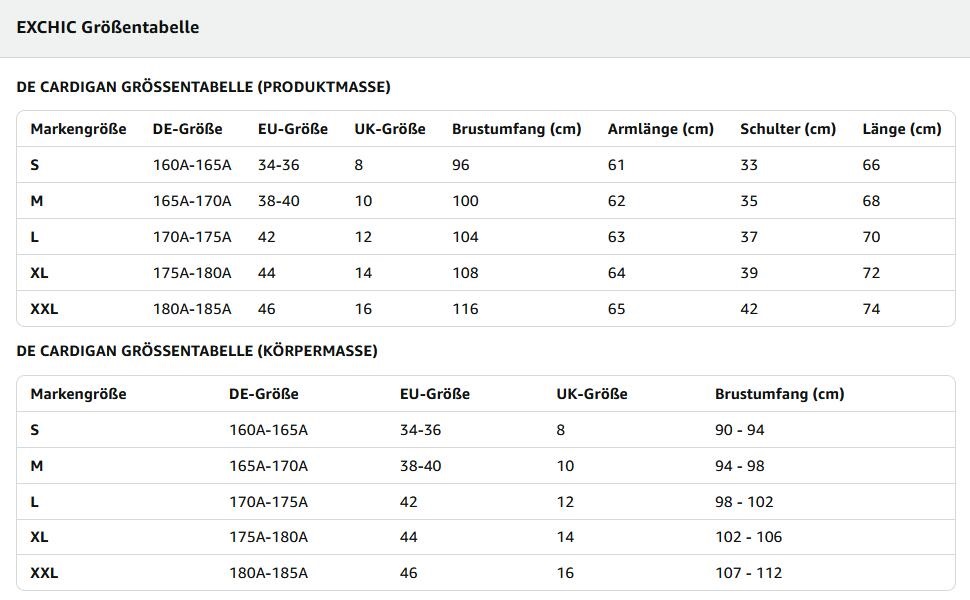Image resolution: width=970 pixels, height=600 pixels.
Task: Click the 90 - 94 Brustumfang cell
Action: coord(740,430)
